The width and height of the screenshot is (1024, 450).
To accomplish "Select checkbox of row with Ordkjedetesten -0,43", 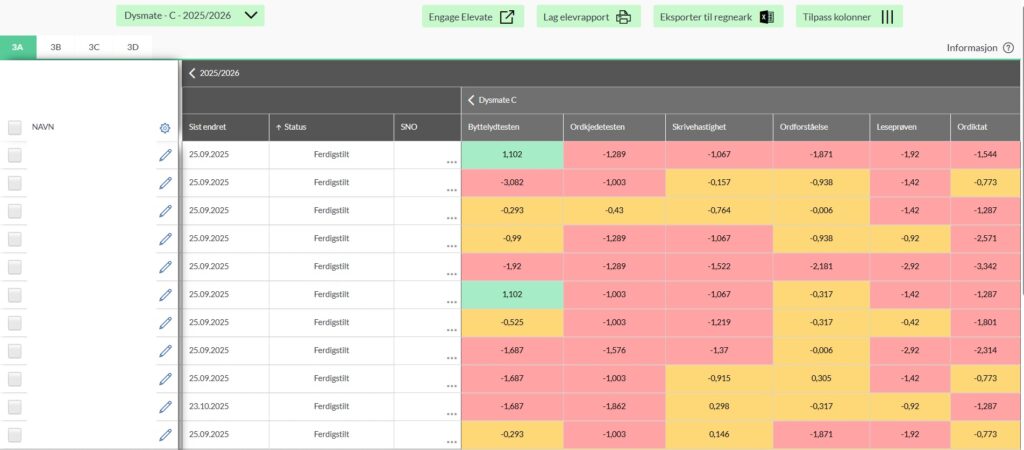I will coord(15,212).
